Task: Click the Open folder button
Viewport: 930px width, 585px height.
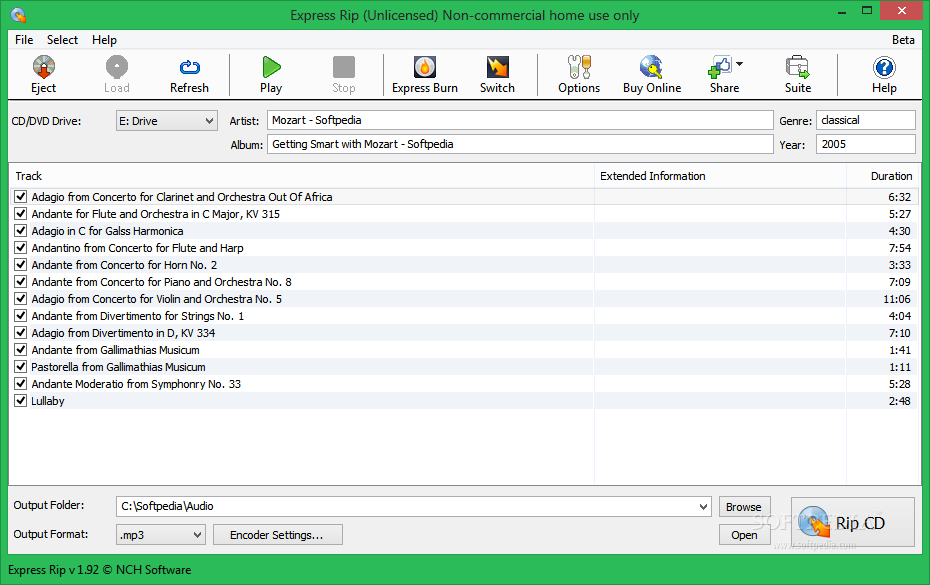Action: pyautogui.click(x=744, y=535)
